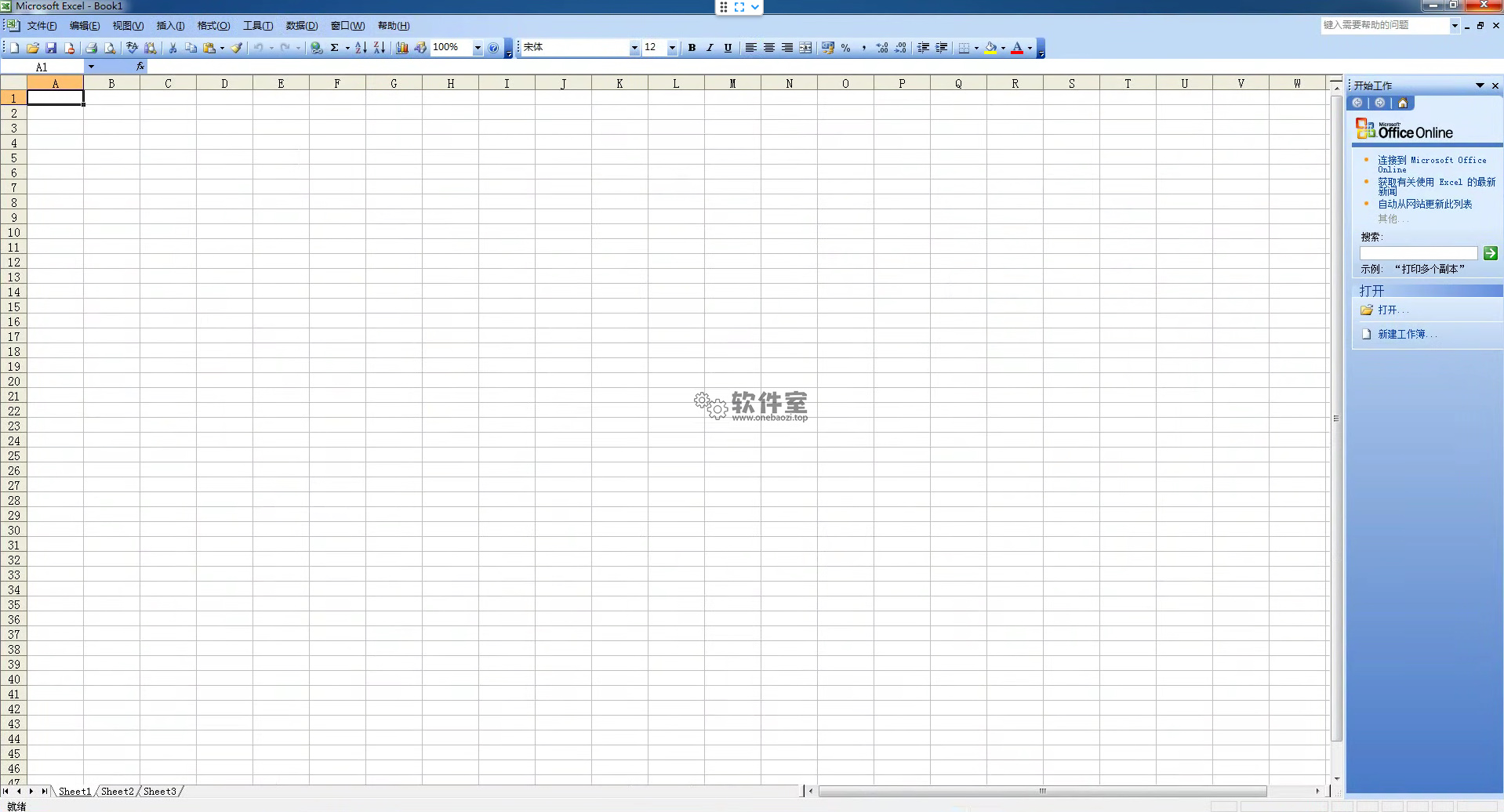Image resolution: width=1504 pixels, height=812 pixels.
Task: Switch to the Sheet2 tab
Action: point(118,792)
